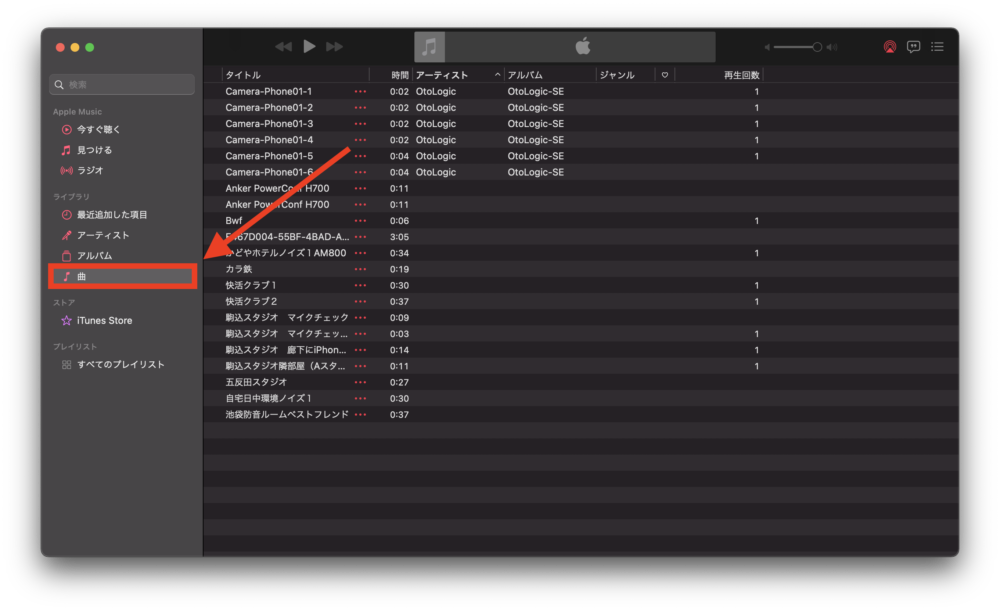Screen dimensions: 1000x611
Task: Open more options for 快活クラブ1
Action: (x=360, y=285)
